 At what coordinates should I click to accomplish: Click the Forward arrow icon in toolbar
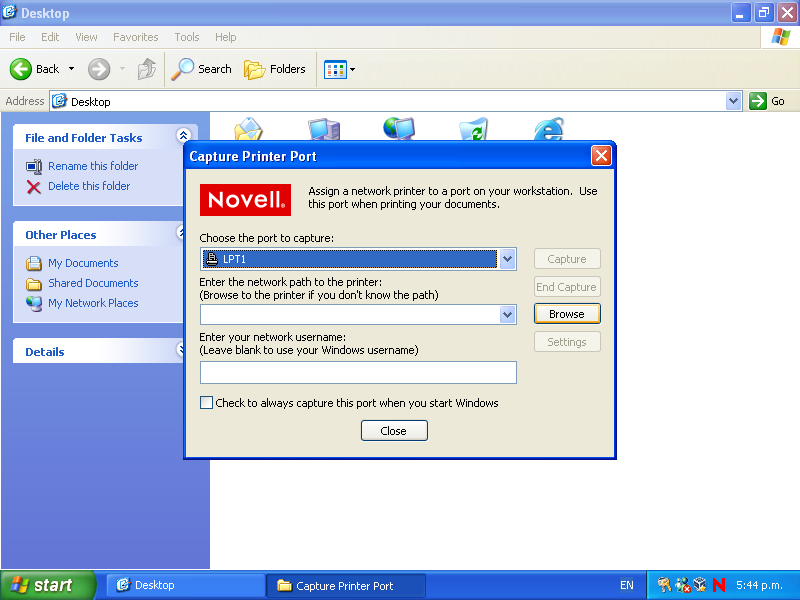(x=98, y=69)
